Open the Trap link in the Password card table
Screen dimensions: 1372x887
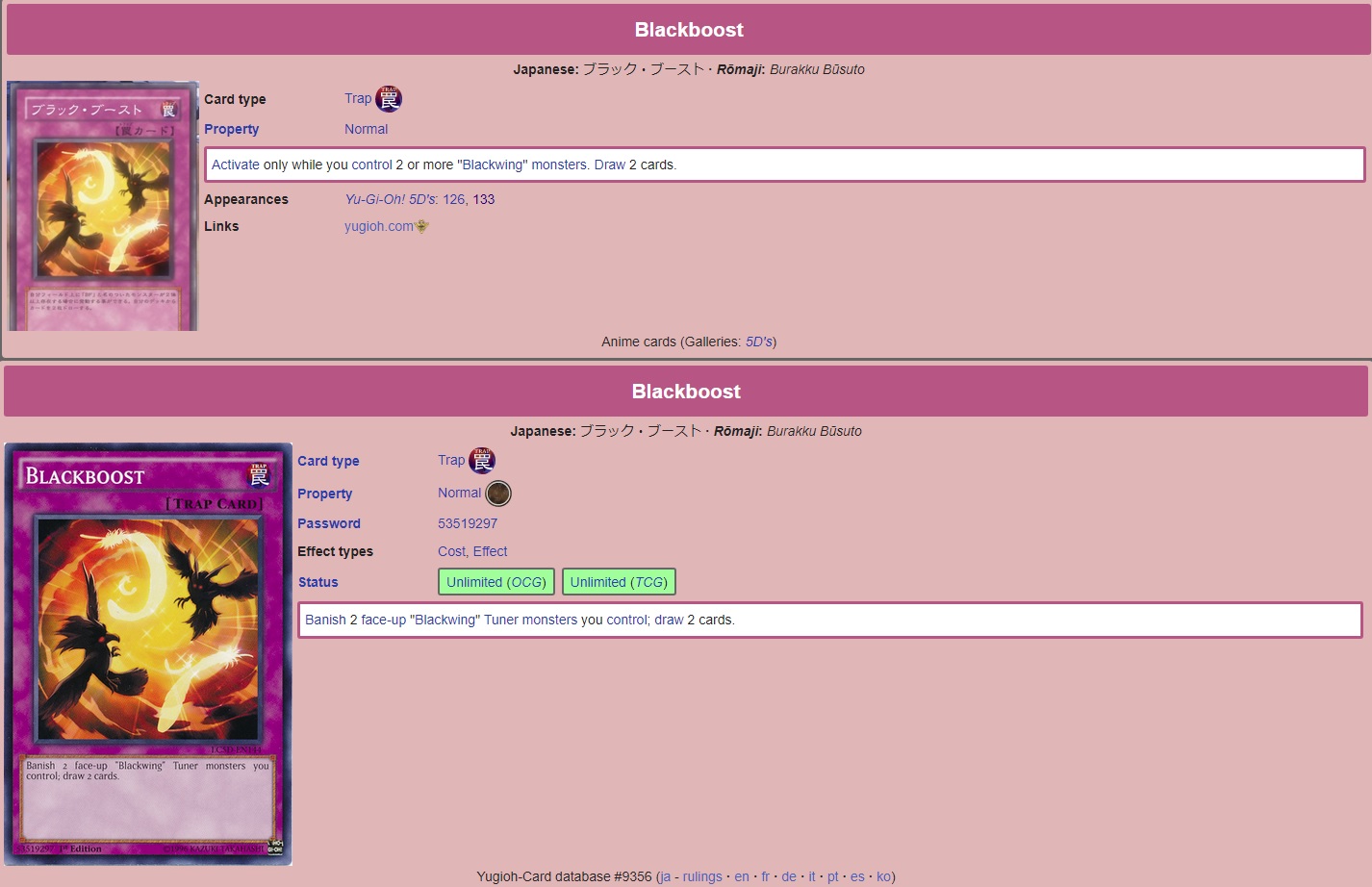pyautogui.click(x=451, y=461)
